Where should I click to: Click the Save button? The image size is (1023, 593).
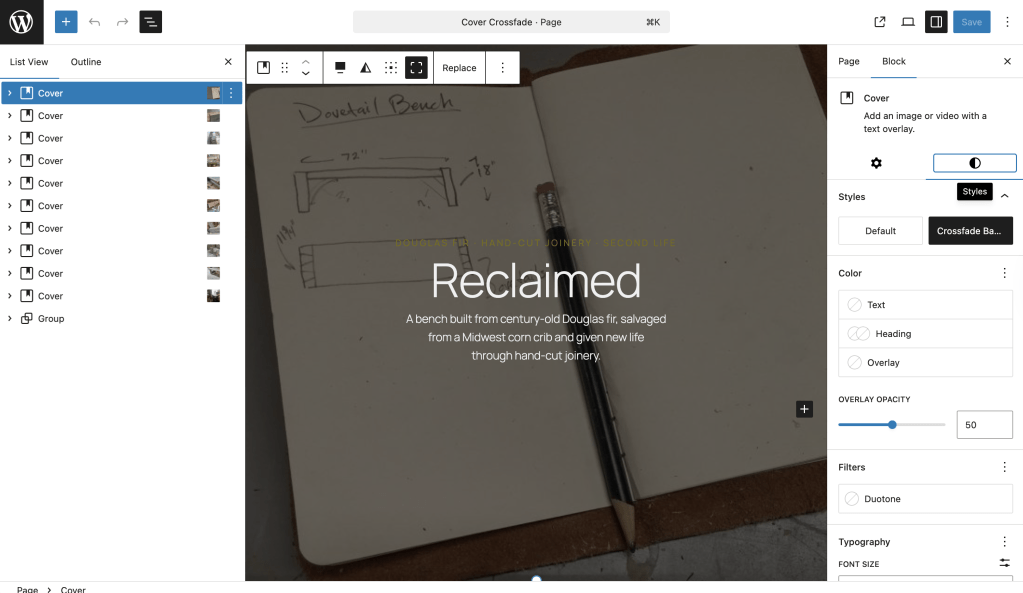(971, 22)
